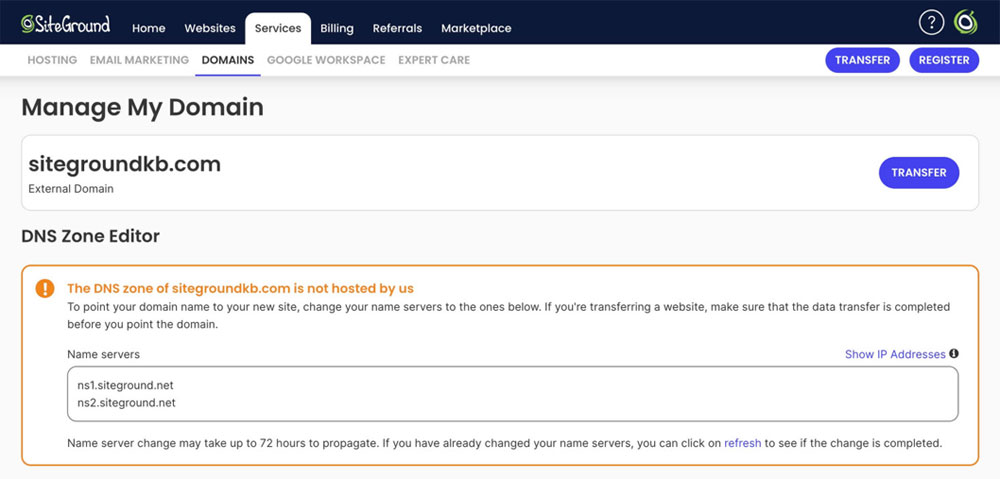The width and height of the screenshot is (1000, 479).
Task: Navigate to the Billing section
Action: pyautogui.click(x=337, y=28)
